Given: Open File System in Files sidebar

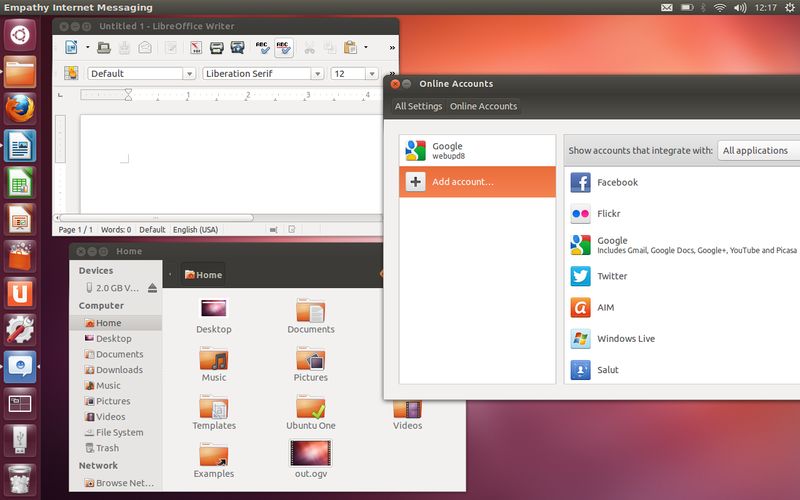Looking at the screenshot, I should (x=116, y=433).
